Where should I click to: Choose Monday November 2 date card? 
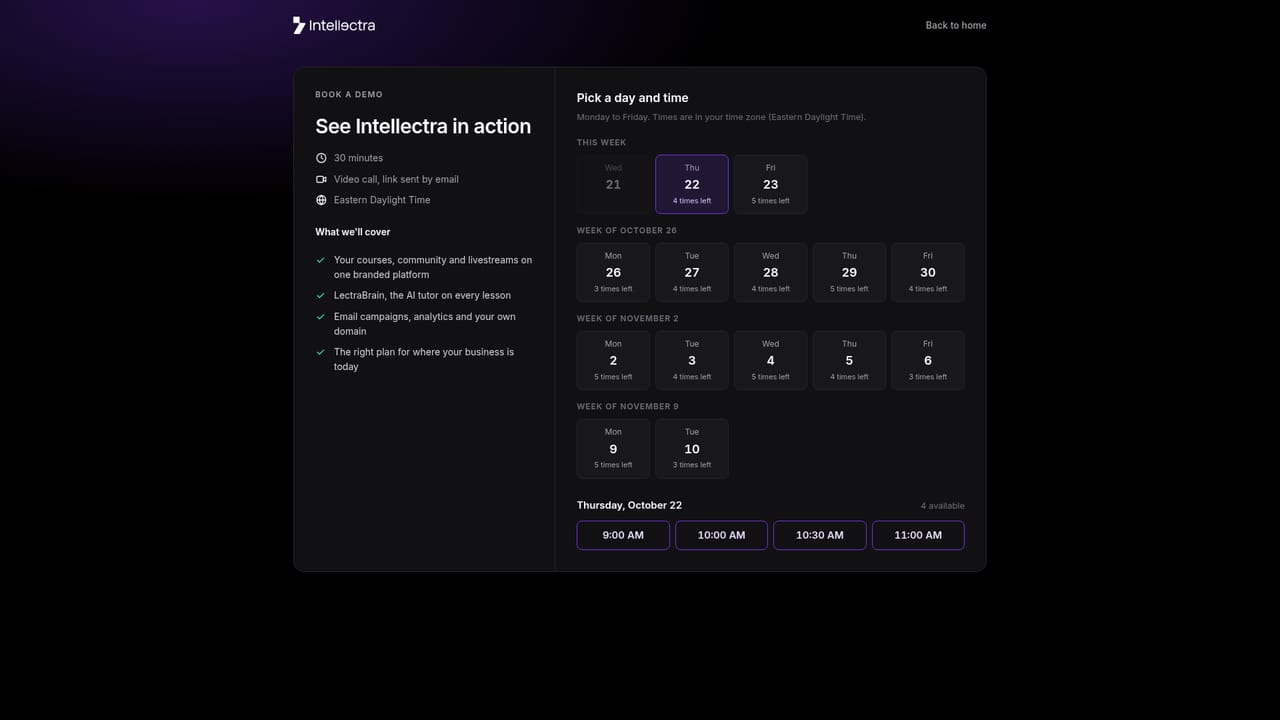613,360
